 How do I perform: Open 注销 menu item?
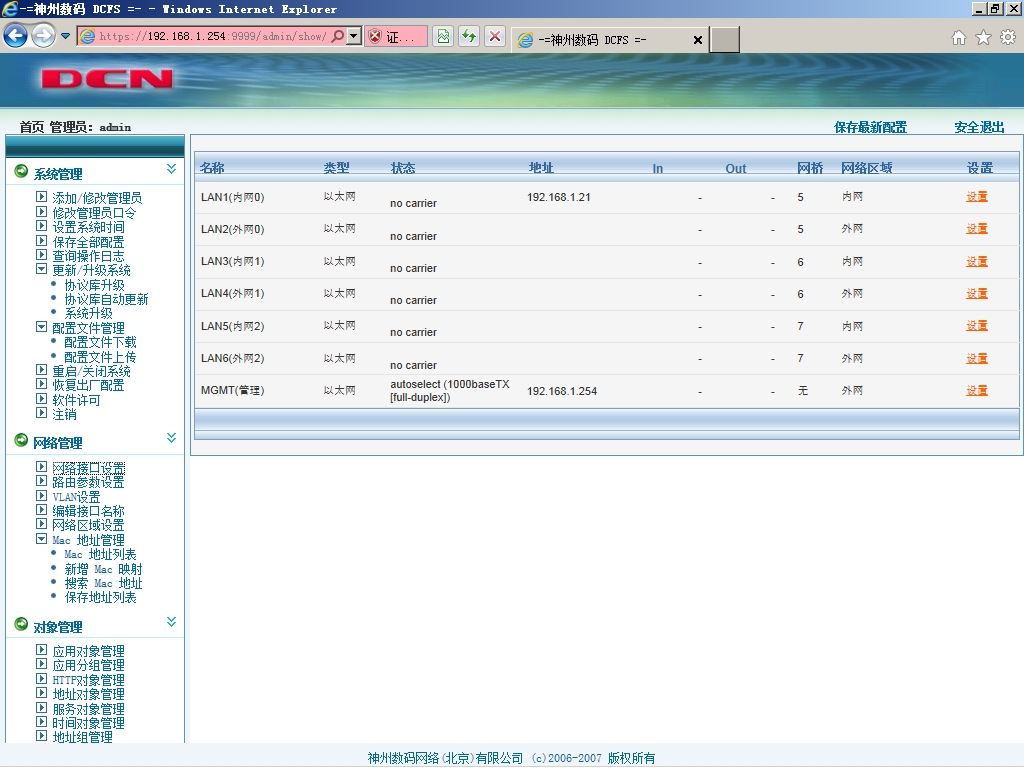(65, 414)
